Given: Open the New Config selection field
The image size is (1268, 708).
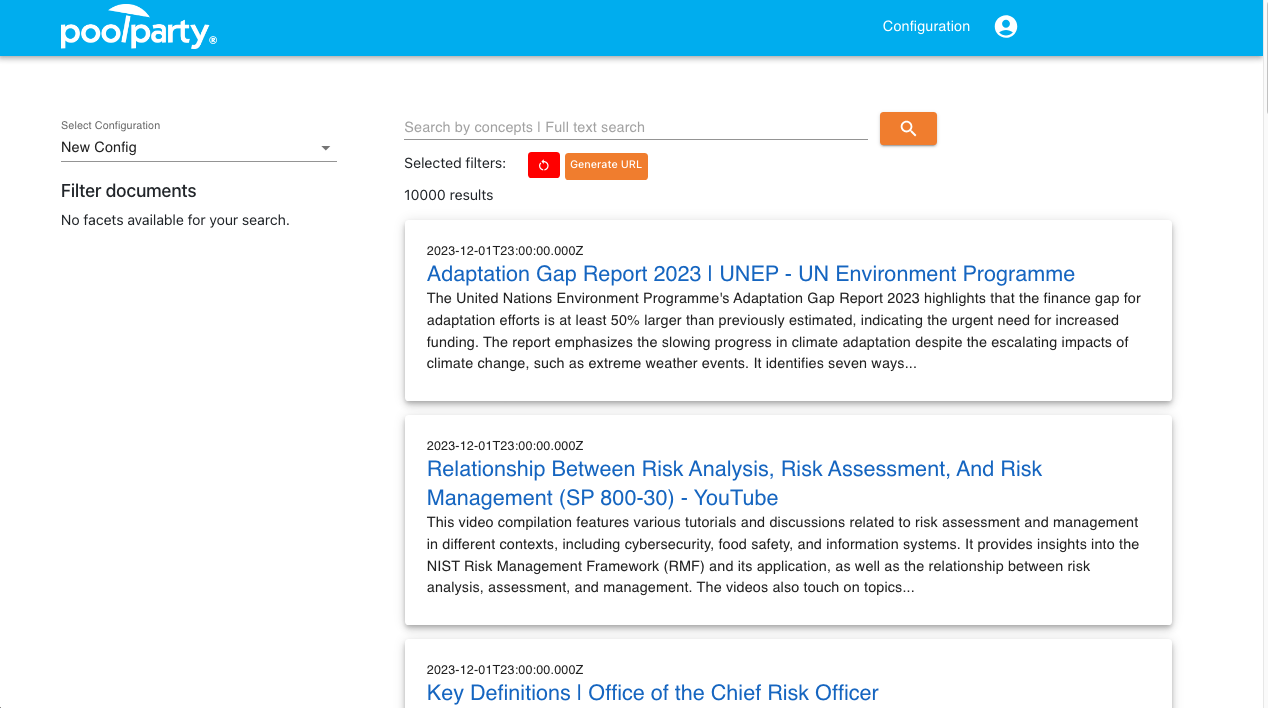Looking at the screenshot, I should coord(190,147).
